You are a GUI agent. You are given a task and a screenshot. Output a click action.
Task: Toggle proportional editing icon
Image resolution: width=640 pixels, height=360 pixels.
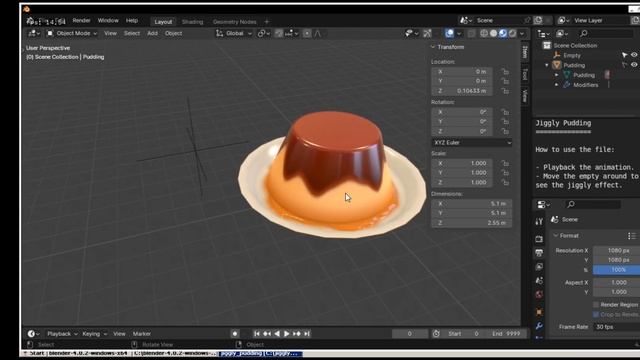(307, 33)
